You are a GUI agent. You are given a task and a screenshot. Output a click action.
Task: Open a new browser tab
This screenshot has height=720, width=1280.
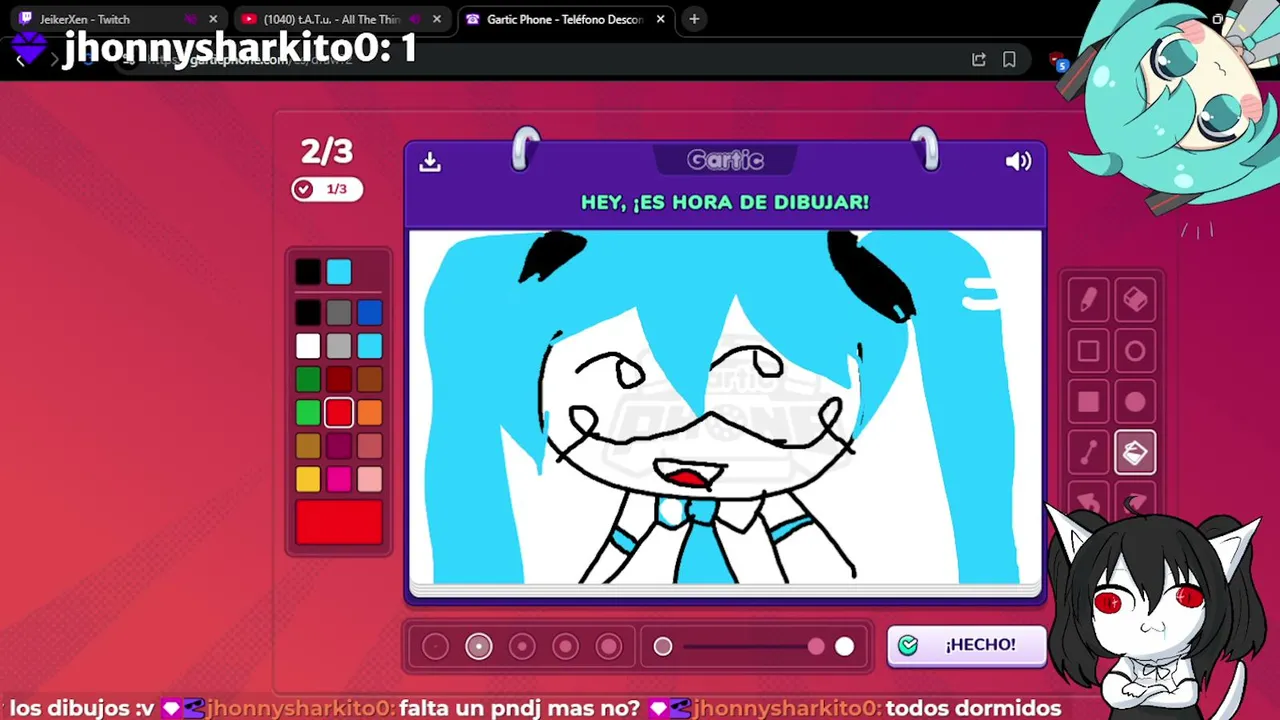tap(694, 19)
